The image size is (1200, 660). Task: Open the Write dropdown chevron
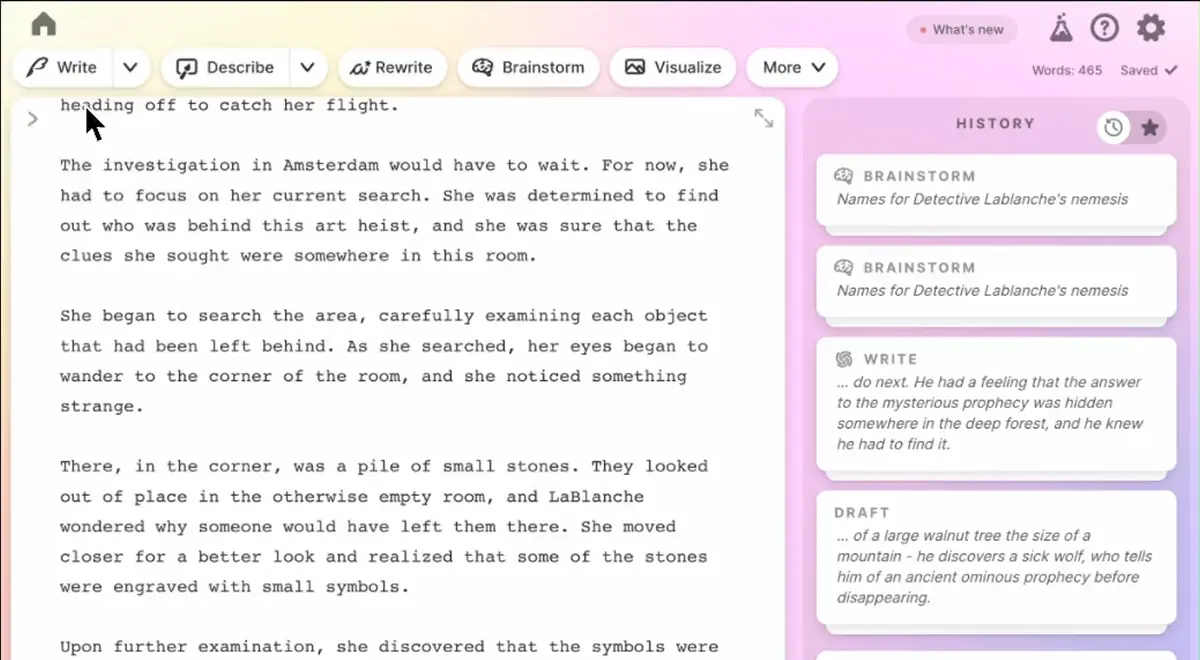point(130,67)
